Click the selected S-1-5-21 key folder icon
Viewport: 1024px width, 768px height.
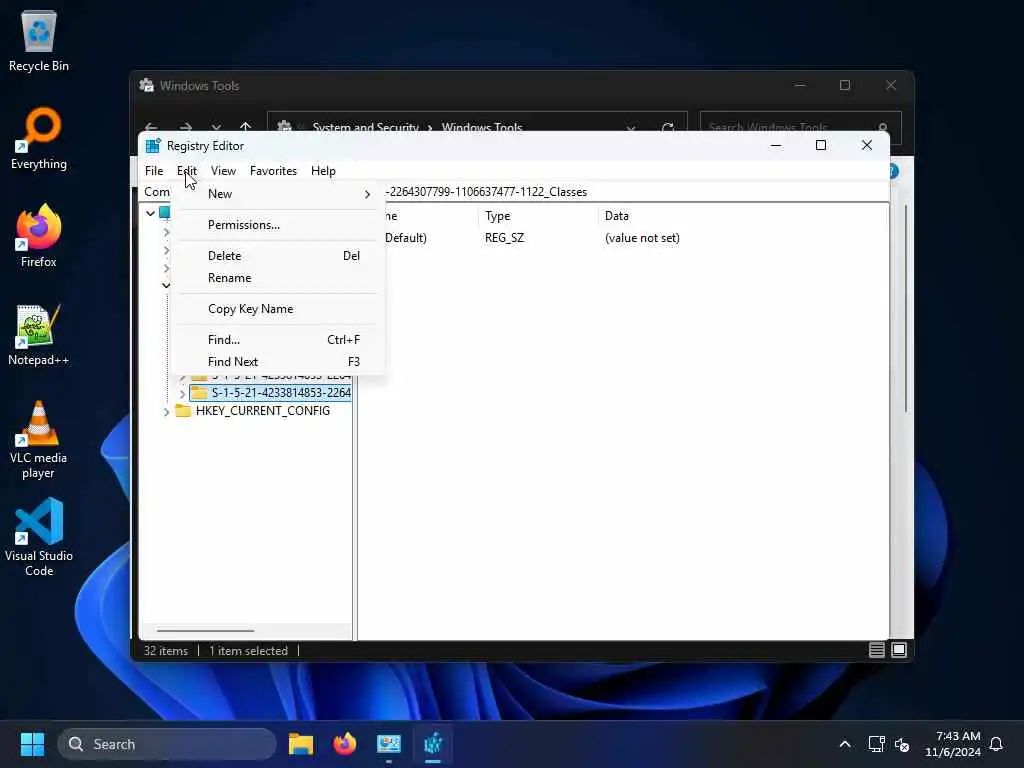[x=199, y=392]
